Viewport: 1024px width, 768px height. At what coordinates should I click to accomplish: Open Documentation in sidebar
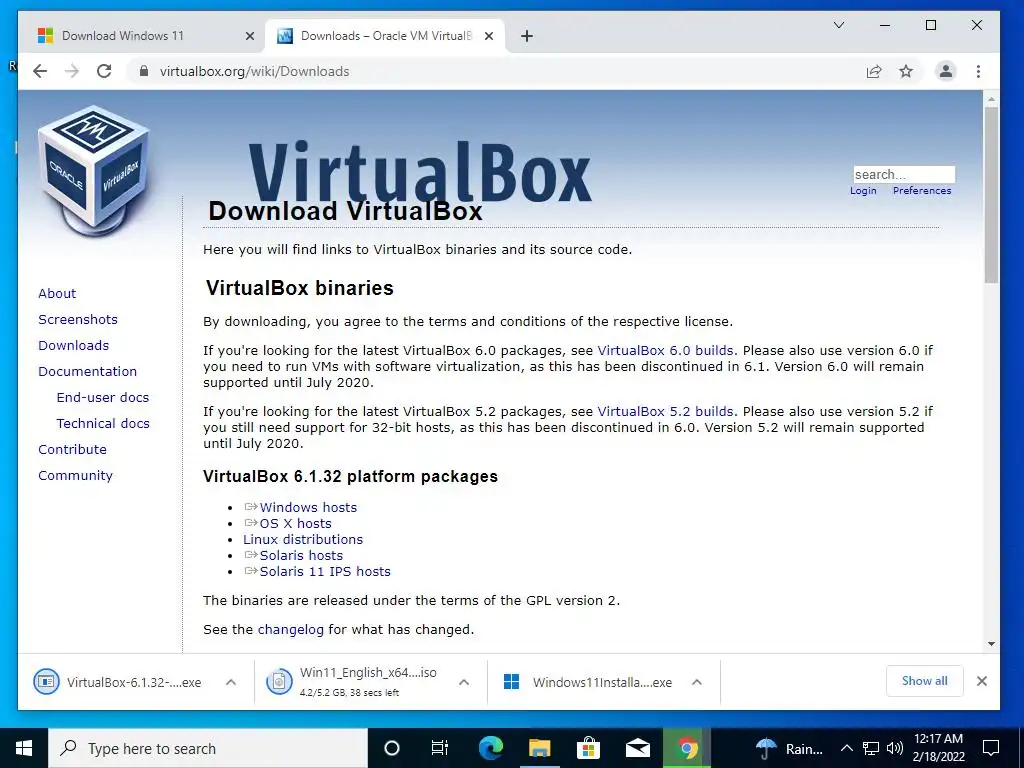coord(88,372)
